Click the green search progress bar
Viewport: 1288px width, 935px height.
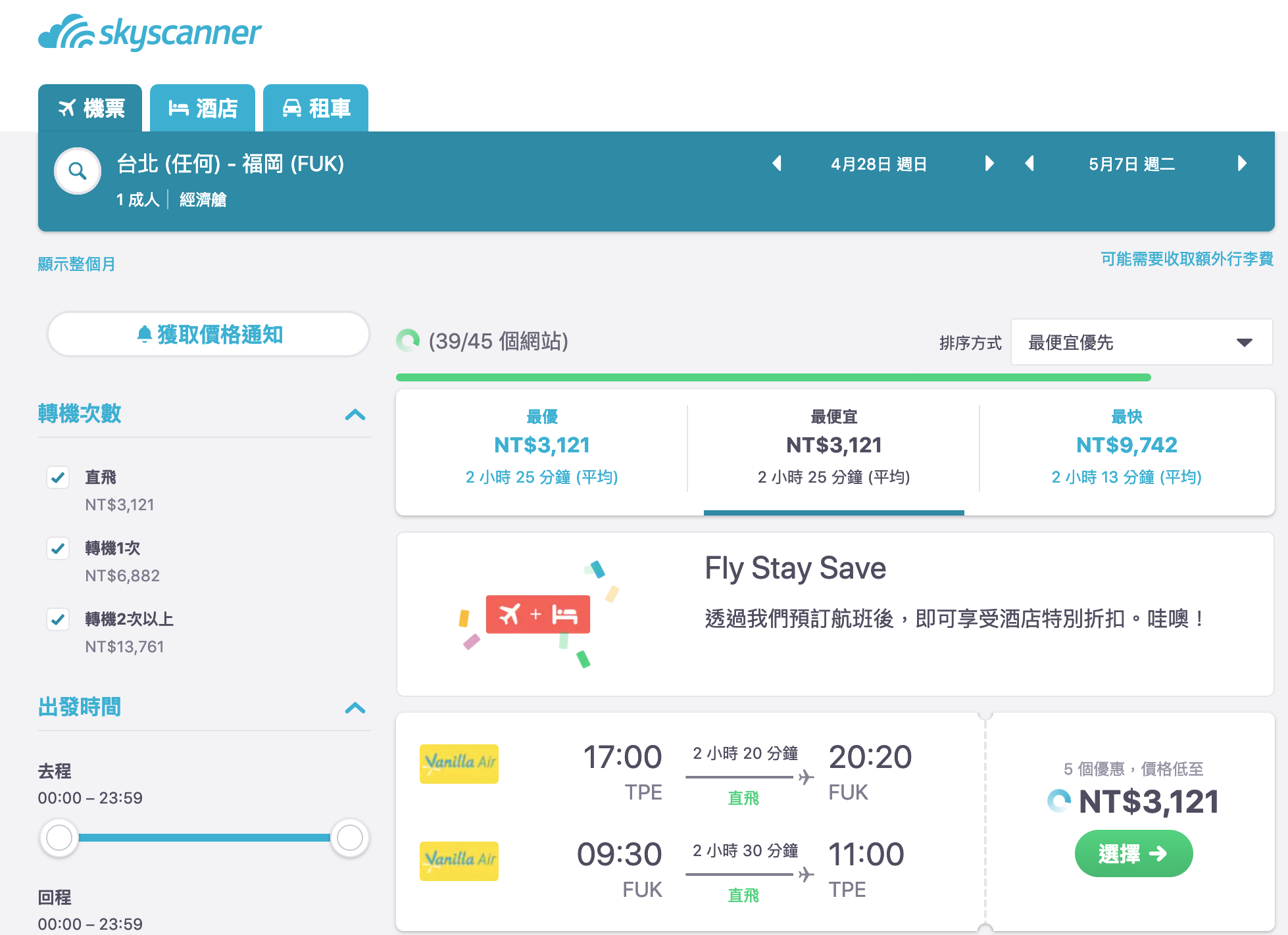pyautogui.click(x=773, y=377)
